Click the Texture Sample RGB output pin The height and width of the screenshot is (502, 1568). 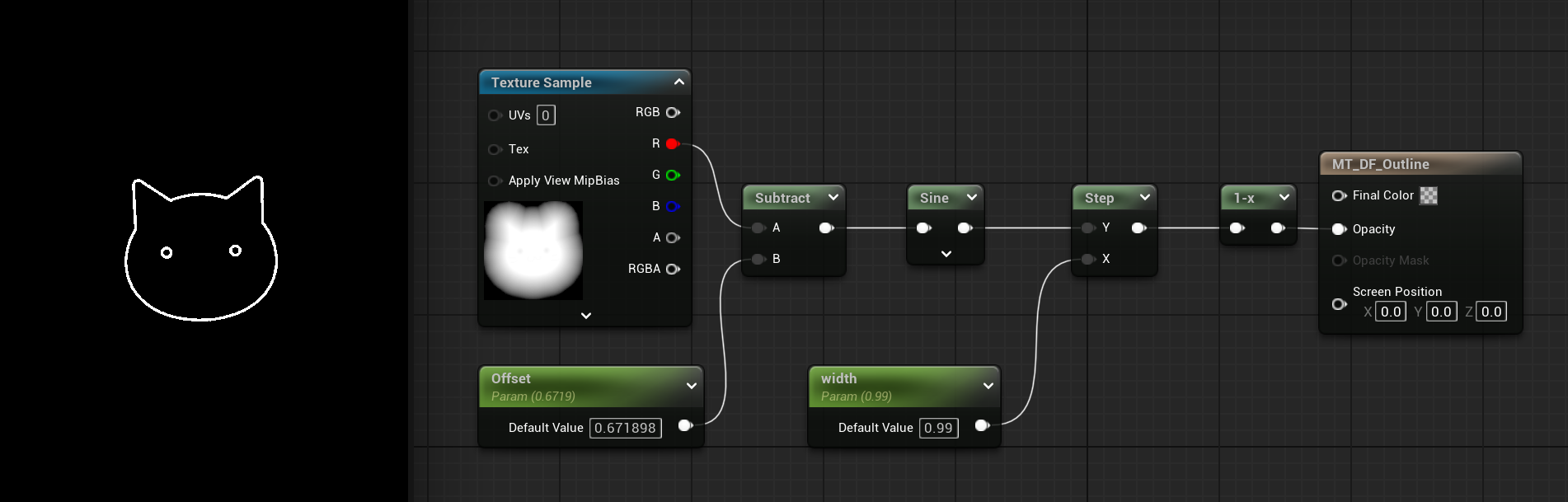673,113
